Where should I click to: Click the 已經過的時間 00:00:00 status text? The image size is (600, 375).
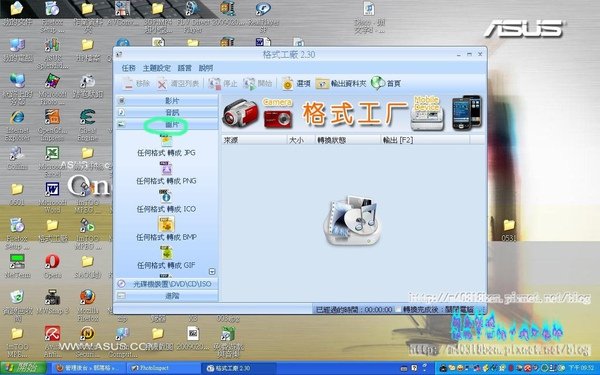[x=354, y=309]
